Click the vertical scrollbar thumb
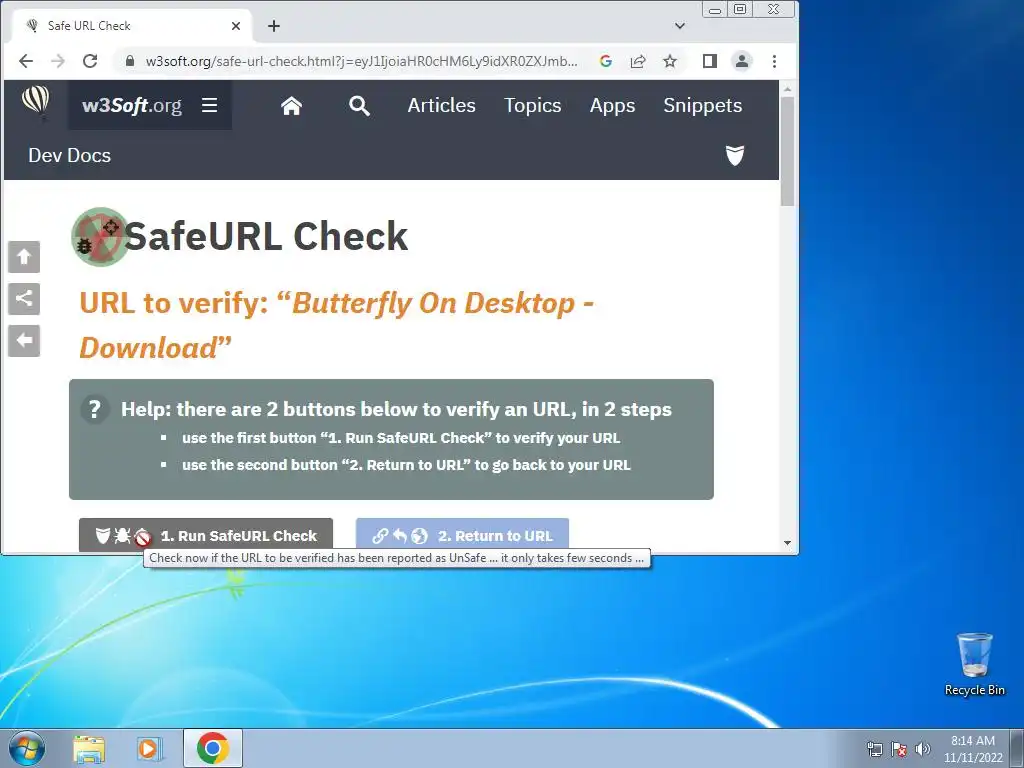This screenshot has width=1024, height=768. click(788, 151)
